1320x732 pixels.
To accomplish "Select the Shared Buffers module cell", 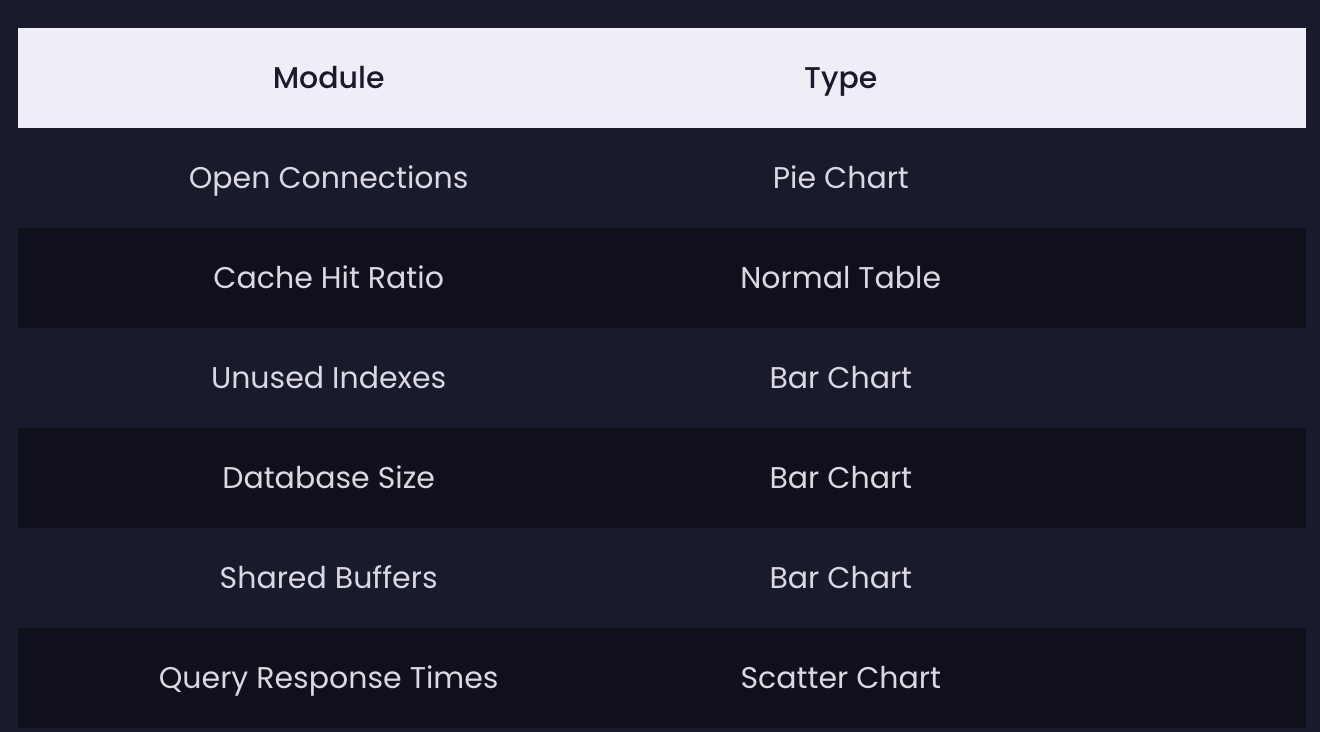I will (328, 578).
